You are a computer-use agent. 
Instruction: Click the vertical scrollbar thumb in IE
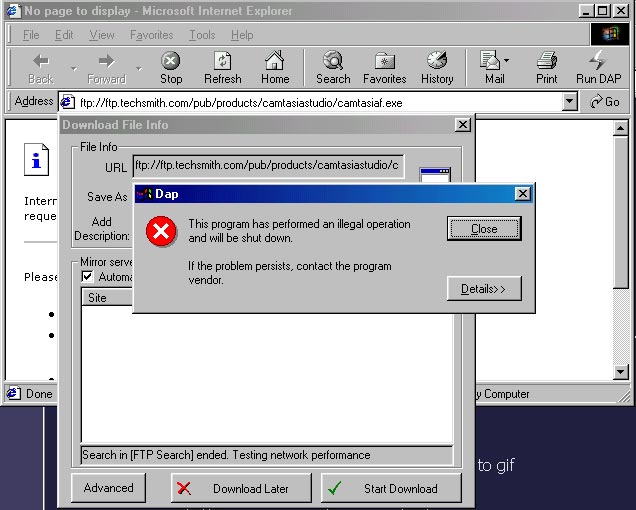pos(621,212)
